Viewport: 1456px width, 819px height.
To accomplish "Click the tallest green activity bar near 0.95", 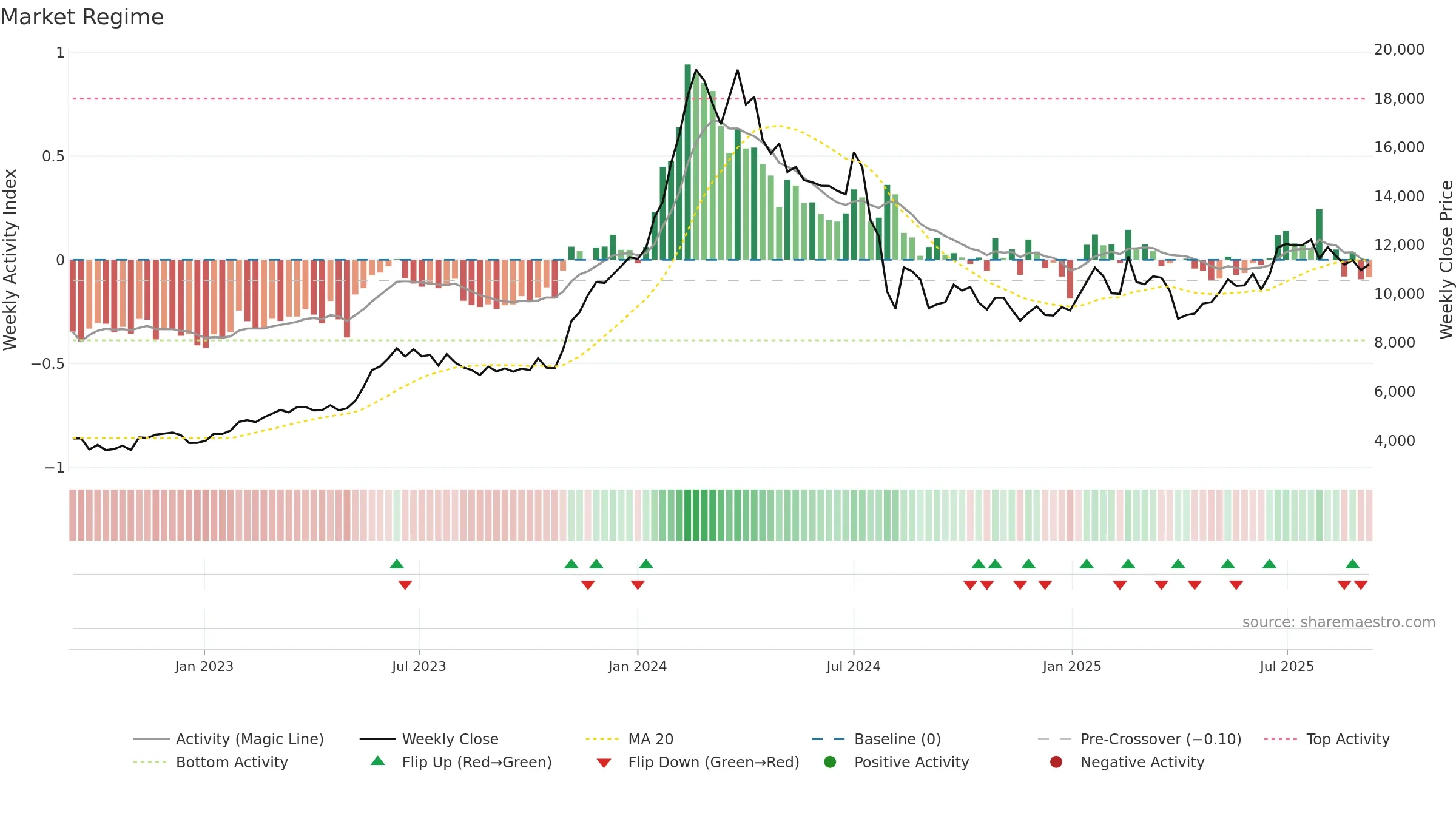I will pos(688,162).
